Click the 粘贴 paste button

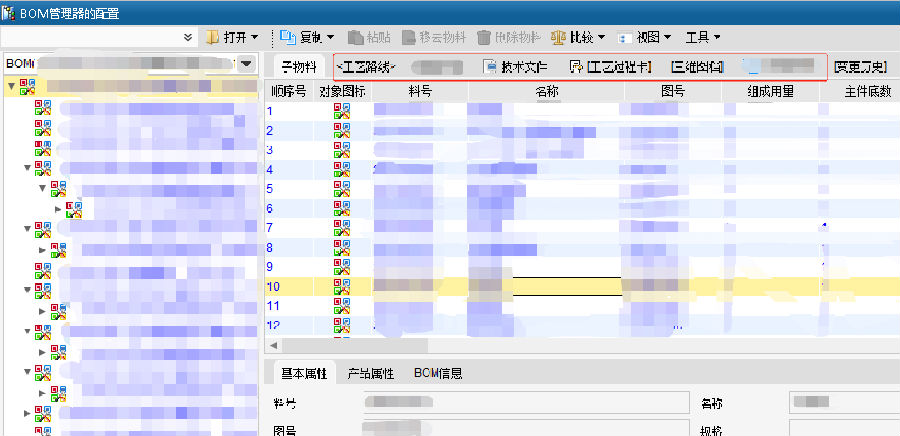pyautogui.click(x=370, y=38)
